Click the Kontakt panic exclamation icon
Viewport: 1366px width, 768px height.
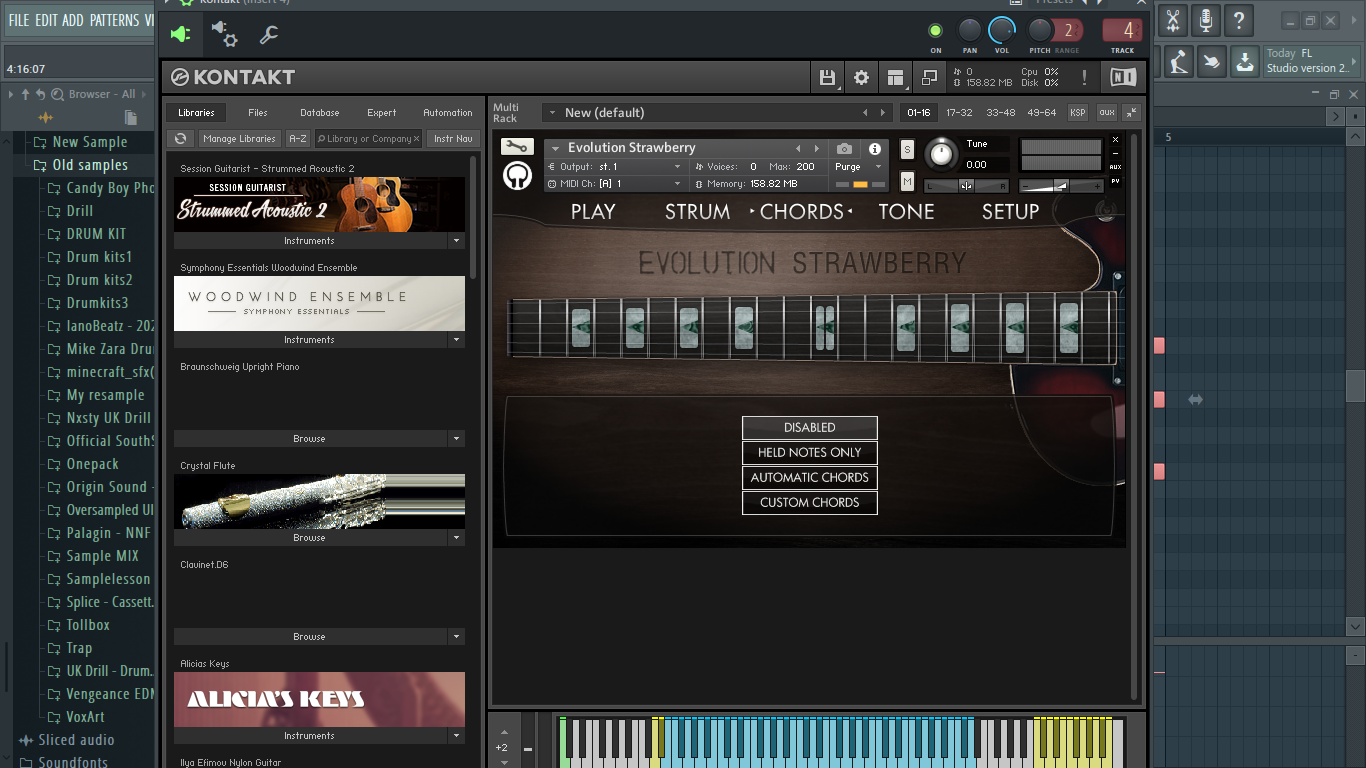[1084, 78]
